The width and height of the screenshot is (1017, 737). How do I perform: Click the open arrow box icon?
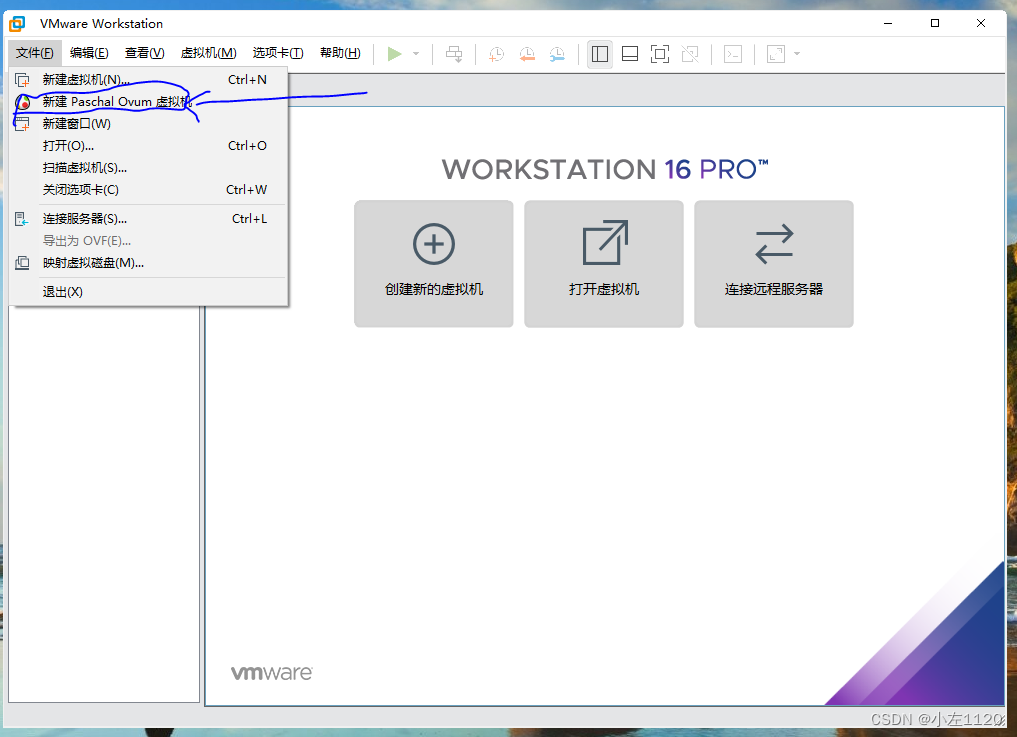[x=604, y=243]
